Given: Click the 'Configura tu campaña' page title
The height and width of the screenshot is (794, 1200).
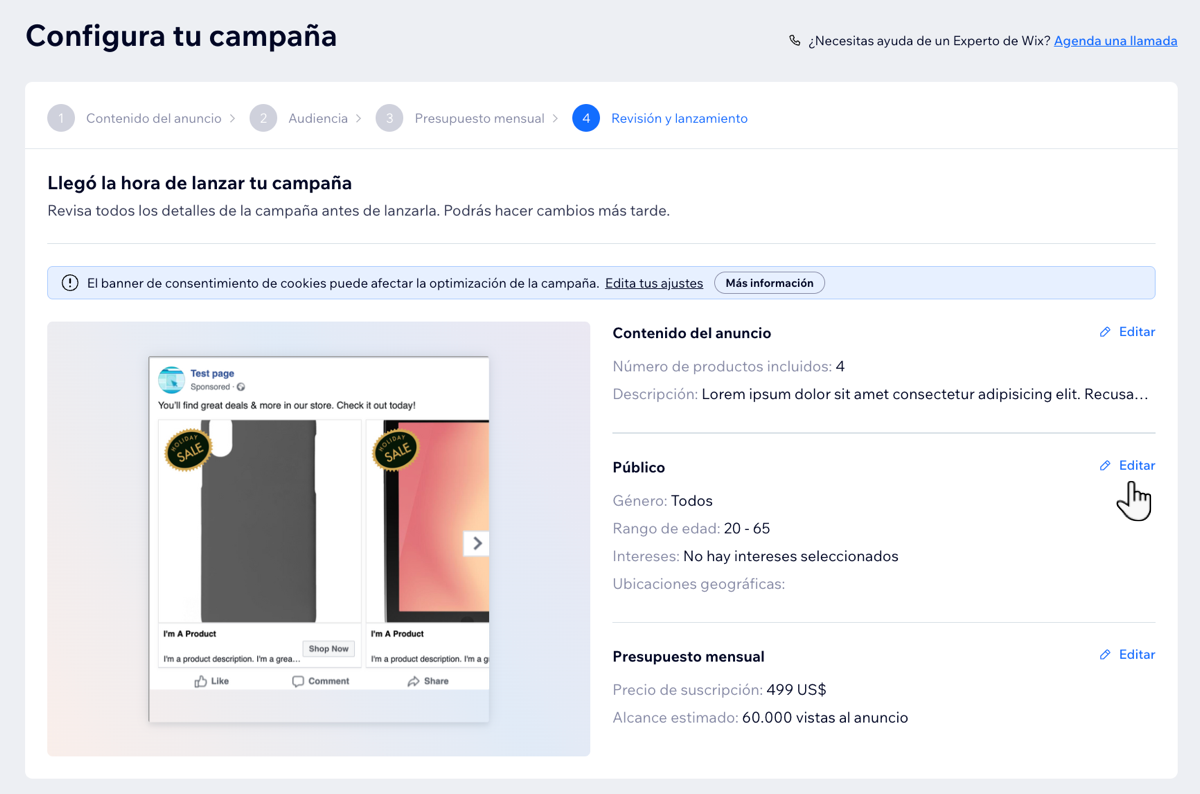Looking at the screenshot, I should point(181,36).
